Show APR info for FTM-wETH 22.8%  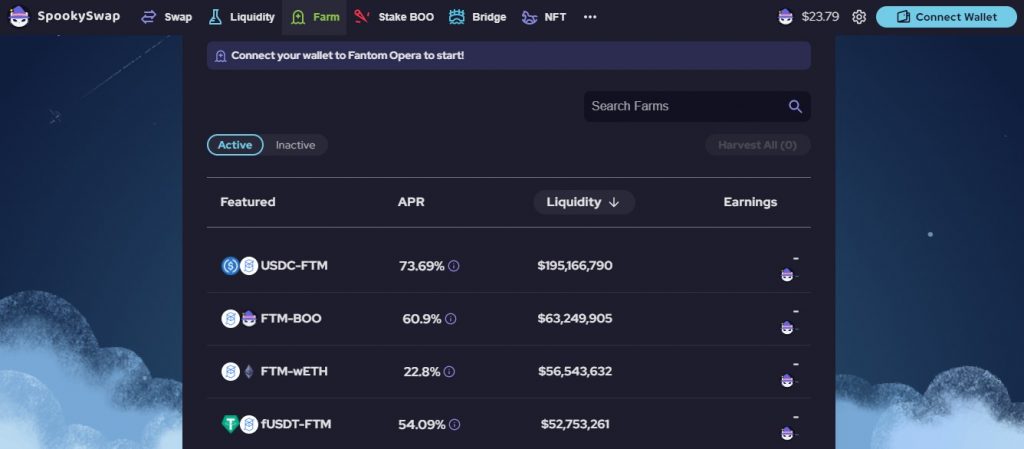tap(449, 371)
